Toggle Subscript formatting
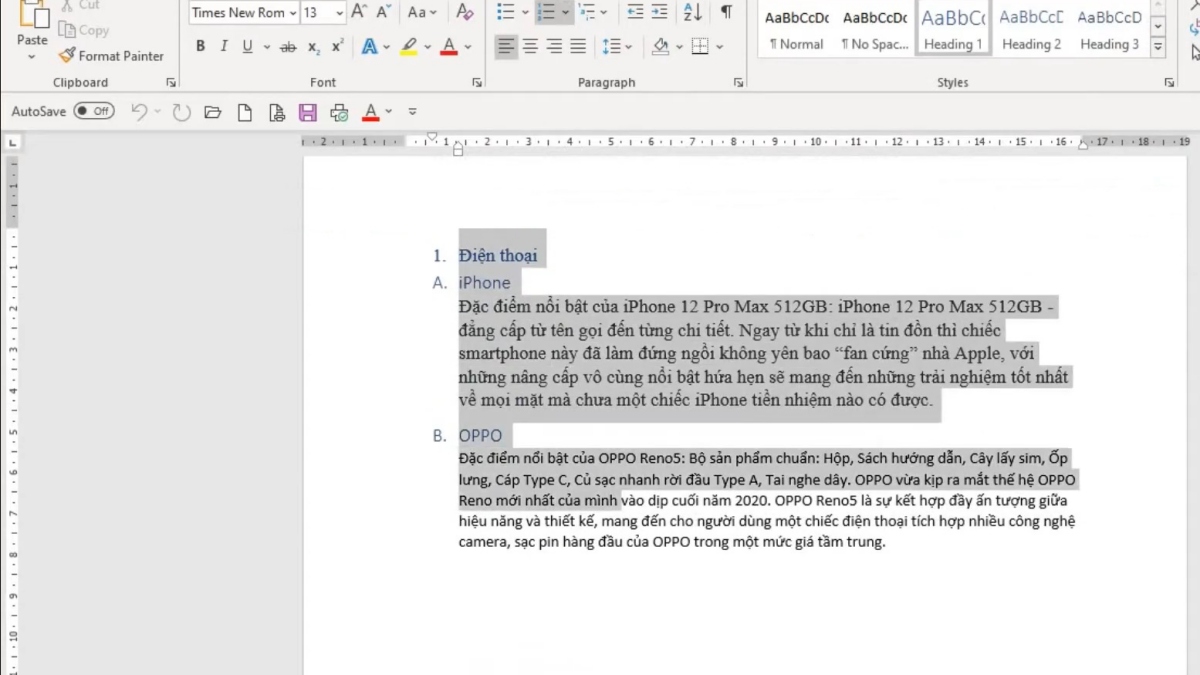1200x675 pixels. [314, 46]
